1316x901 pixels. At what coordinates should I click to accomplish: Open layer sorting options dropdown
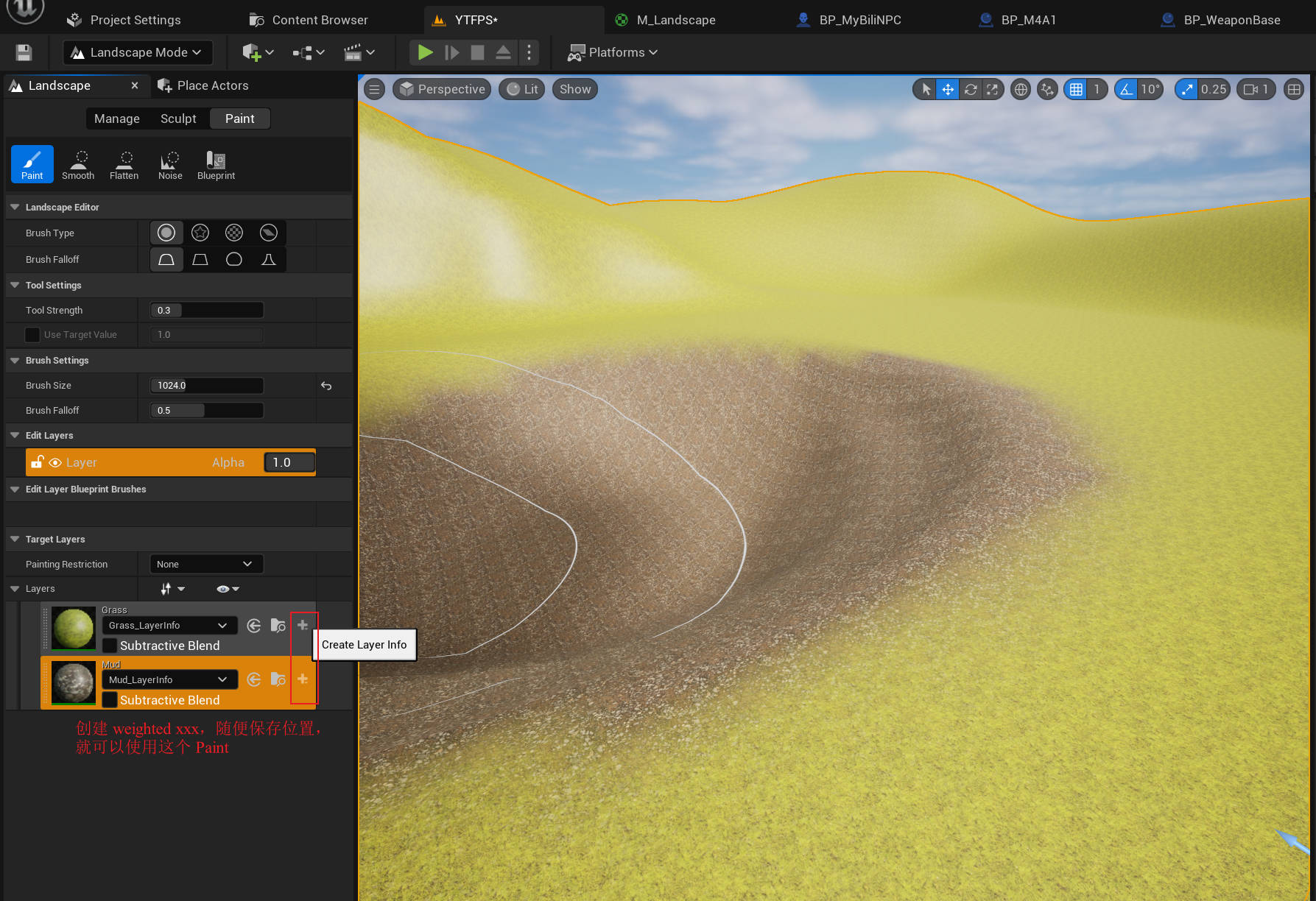(x=172, y=589)
